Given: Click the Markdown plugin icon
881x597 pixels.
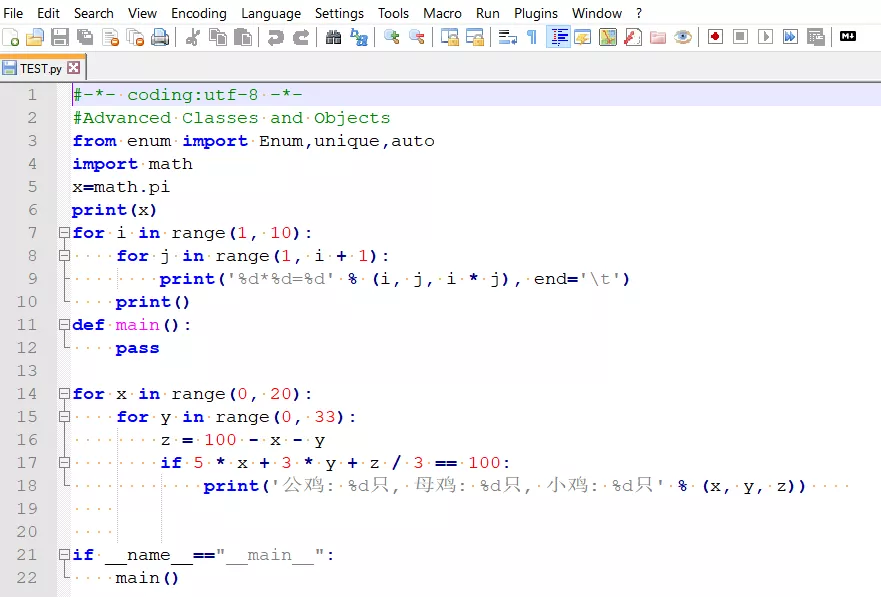Looking at the screenshot, I should pos(848,37).
